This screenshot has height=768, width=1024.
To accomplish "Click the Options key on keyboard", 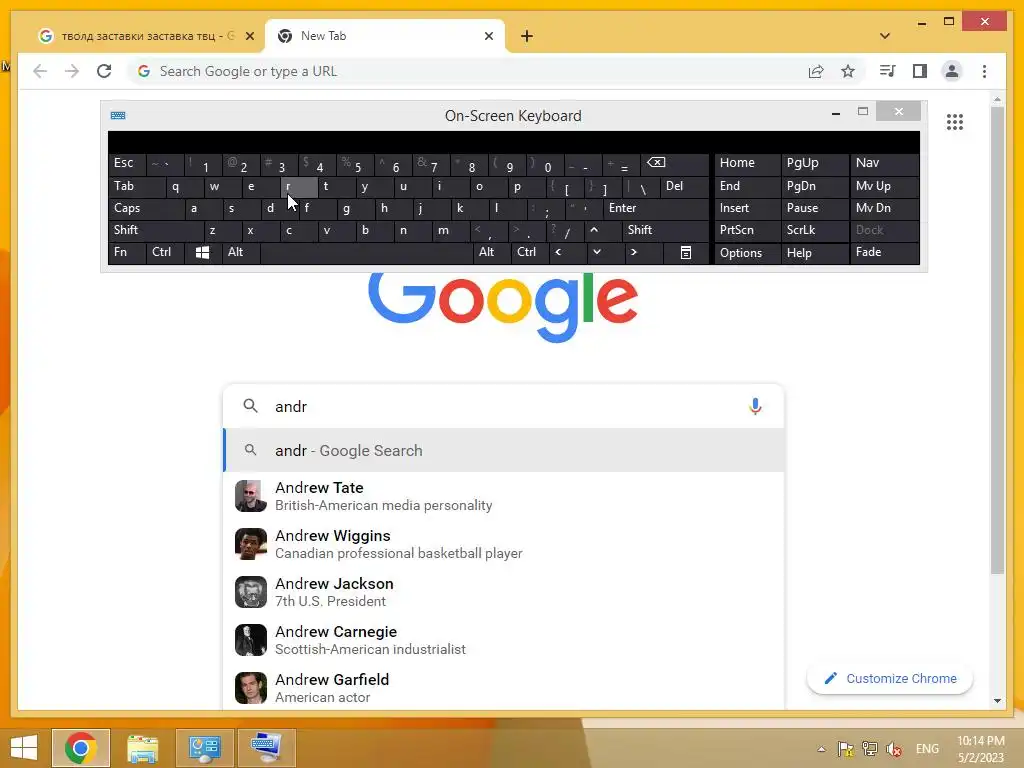I will click(747, 253).
